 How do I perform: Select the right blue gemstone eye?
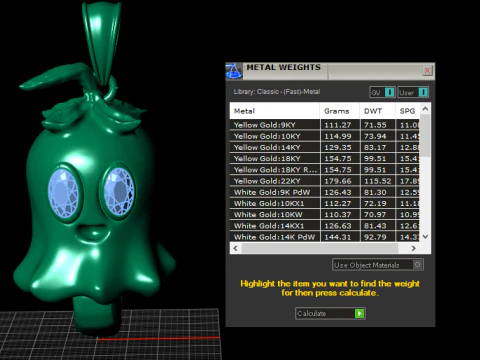point(119,191)
